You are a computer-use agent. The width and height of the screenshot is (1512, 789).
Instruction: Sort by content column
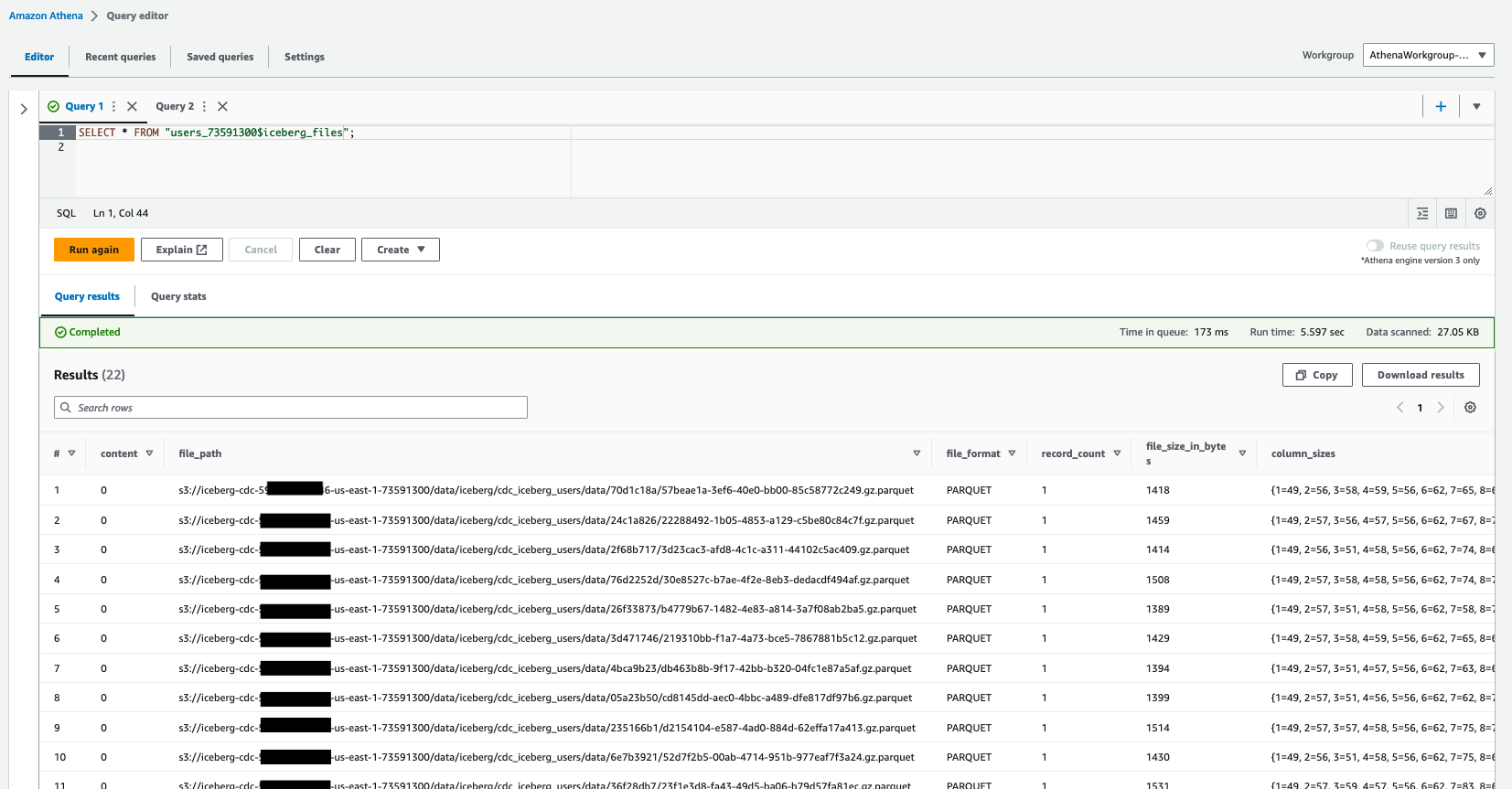tap(149, 453)
